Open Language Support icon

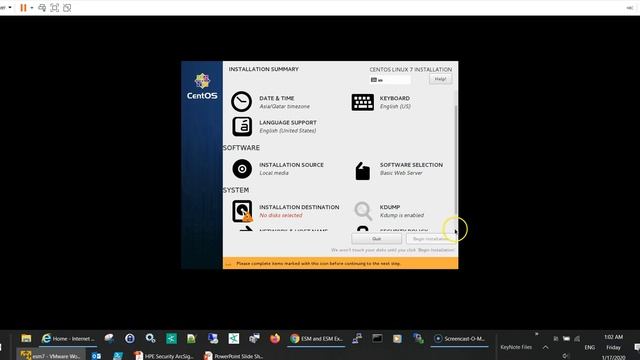tap(242, 127)
